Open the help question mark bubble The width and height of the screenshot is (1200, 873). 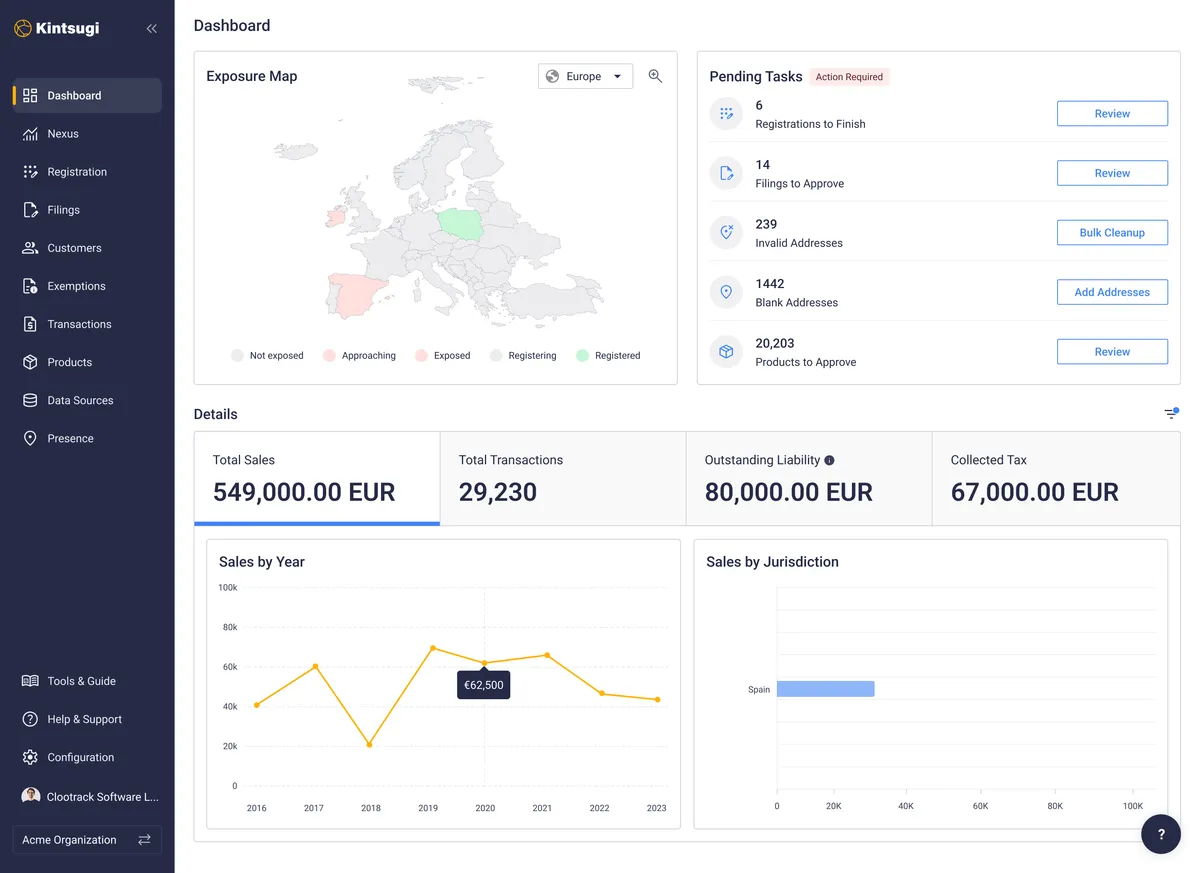(x=1161, y=834)
